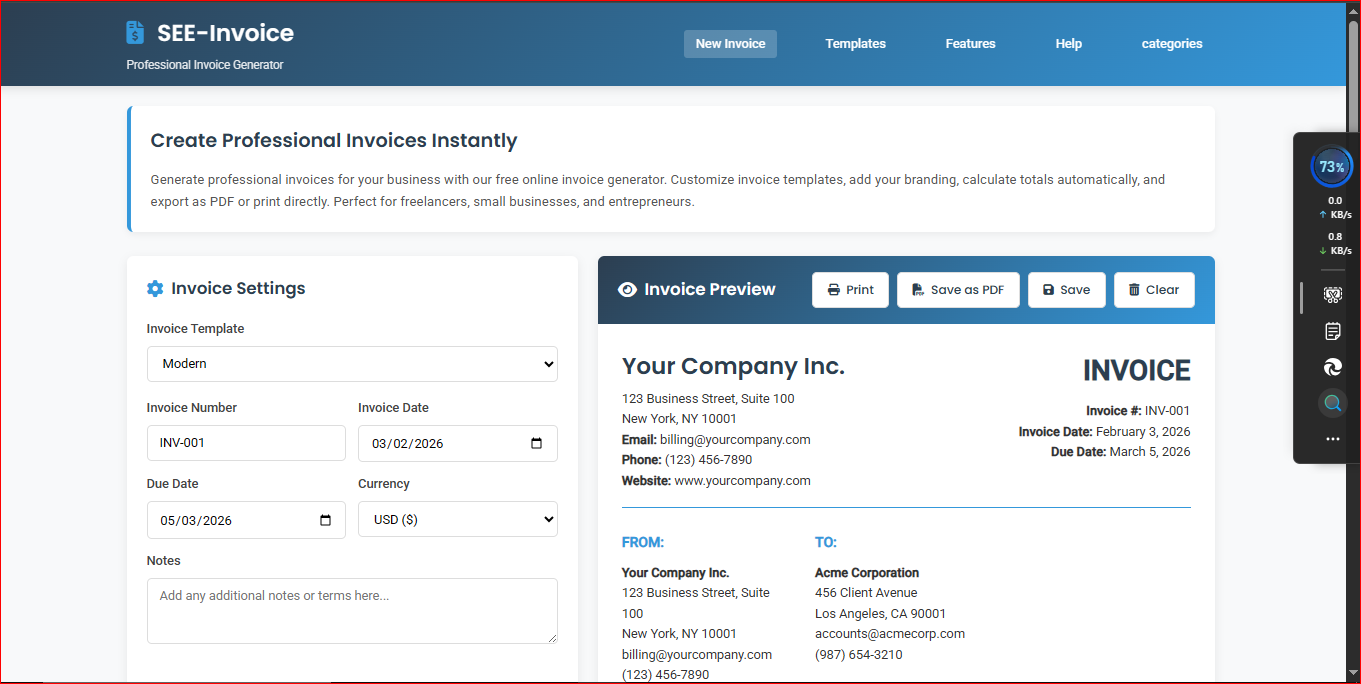
Task: Click the Print button
Action: pyautogui.click(x=850, y=290)
